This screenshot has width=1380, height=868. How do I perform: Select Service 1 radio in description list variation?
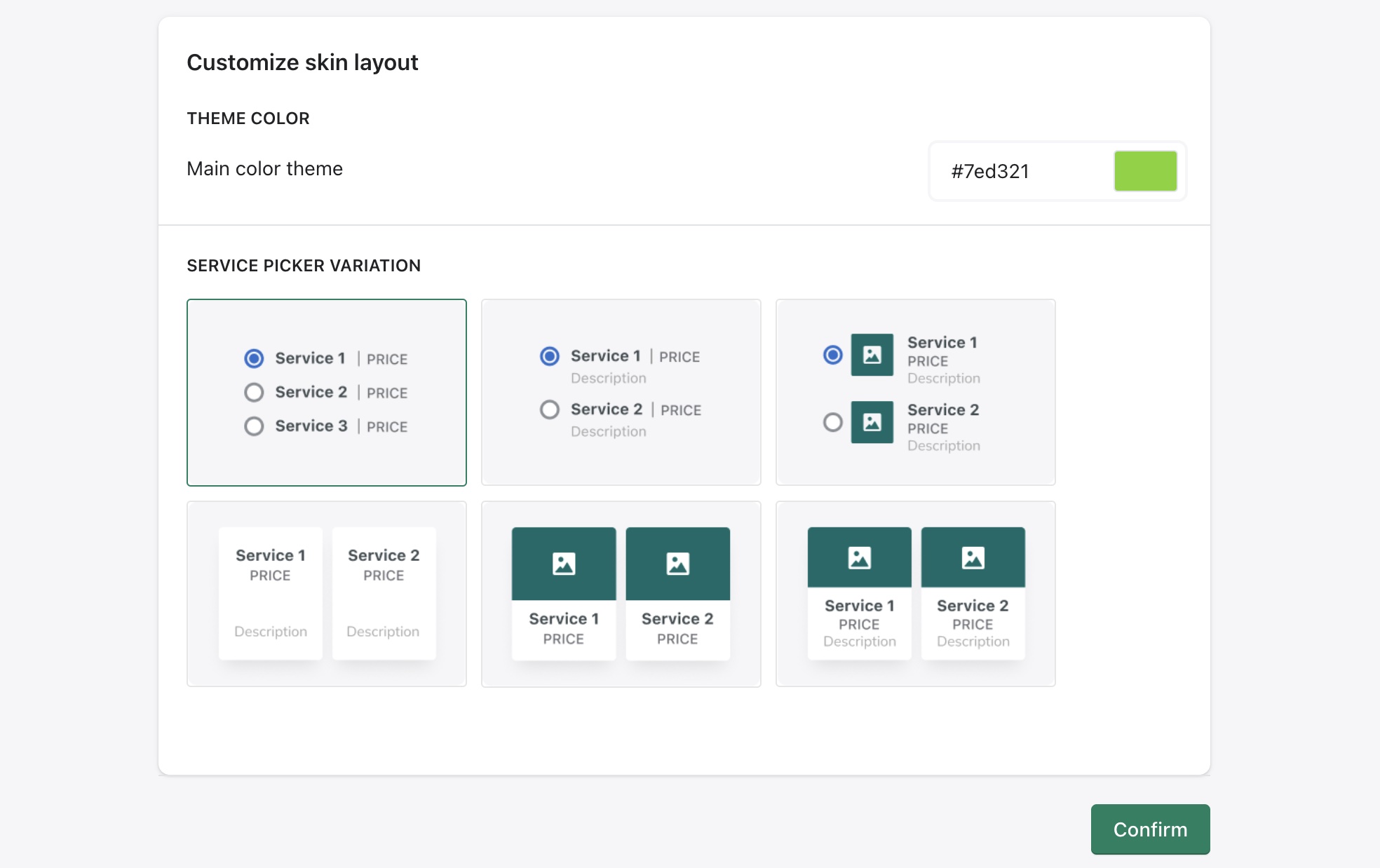(x=550, y=356)
